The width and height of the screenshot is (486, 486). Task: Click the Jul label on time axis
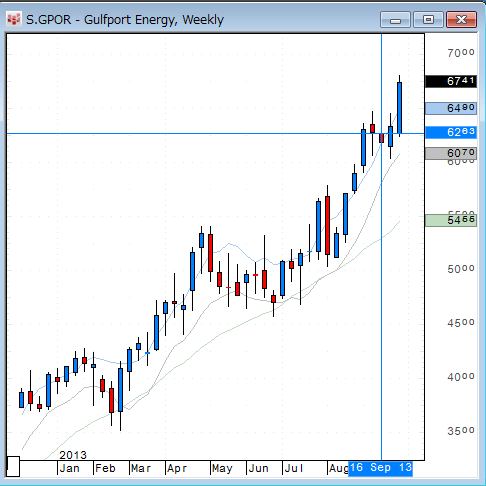(x=293, y=468)
